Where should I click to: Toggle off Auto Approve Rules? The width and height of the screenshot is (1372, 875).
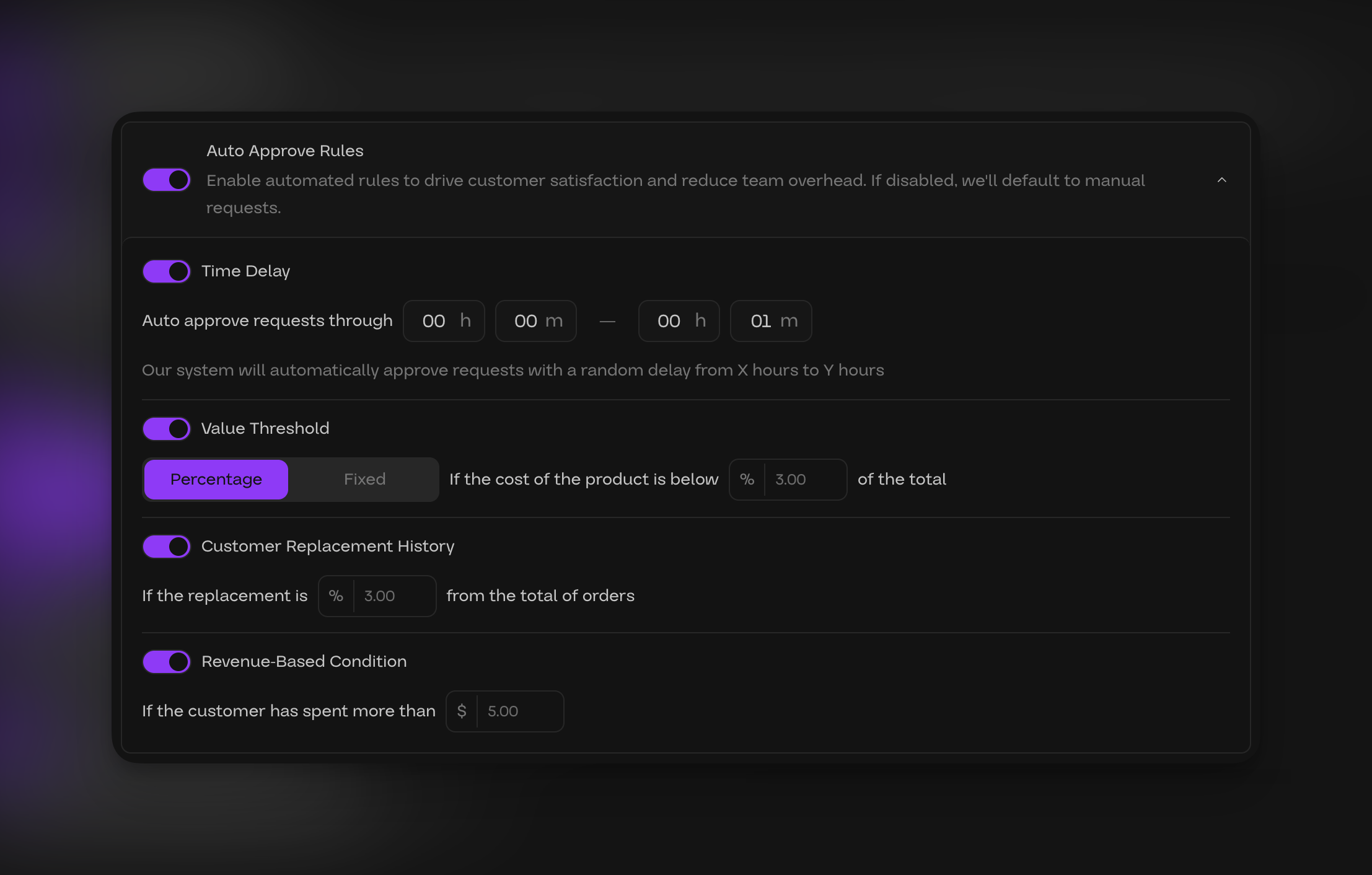pos(166,180)
